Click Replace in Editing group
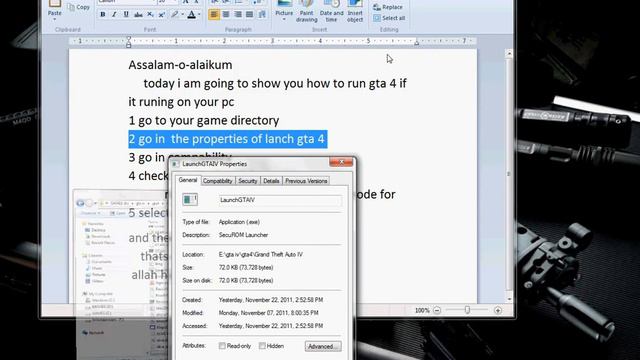Image resolution: width=640 pixels, height=360 pixels. (388, 7)
